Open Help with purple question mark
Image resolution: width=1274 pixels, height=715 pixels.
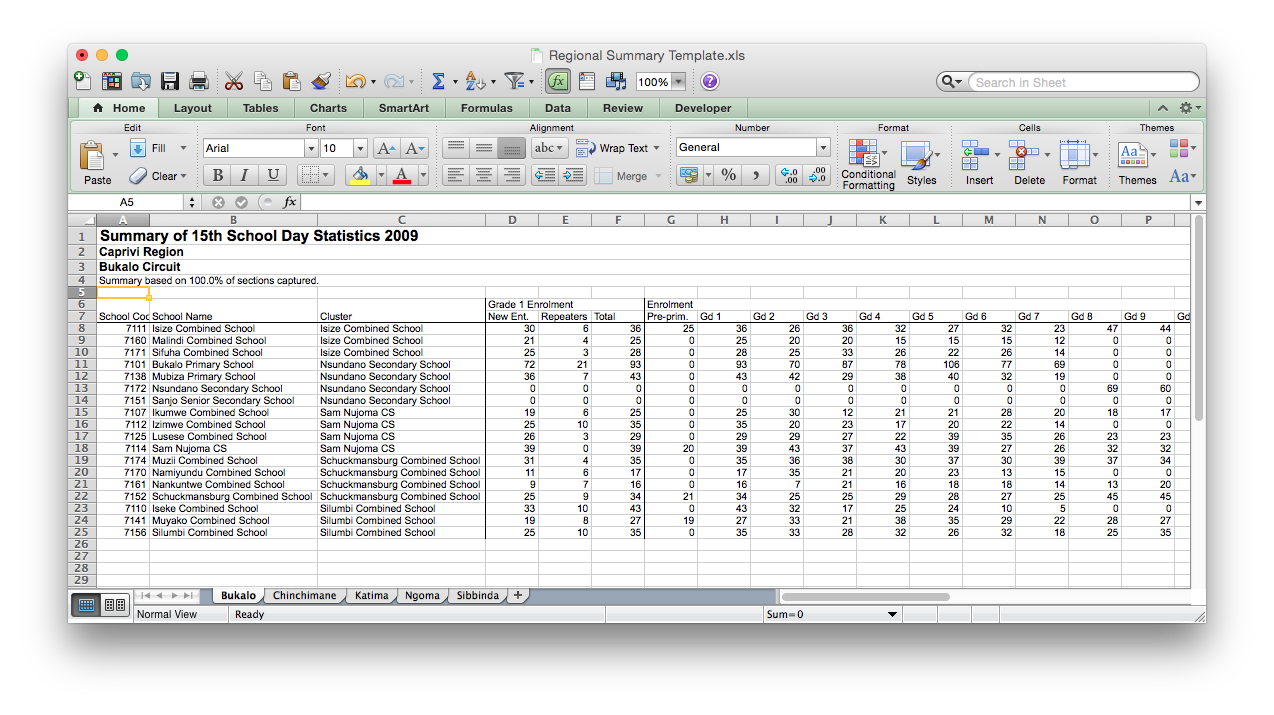click(x=710, y=81)
